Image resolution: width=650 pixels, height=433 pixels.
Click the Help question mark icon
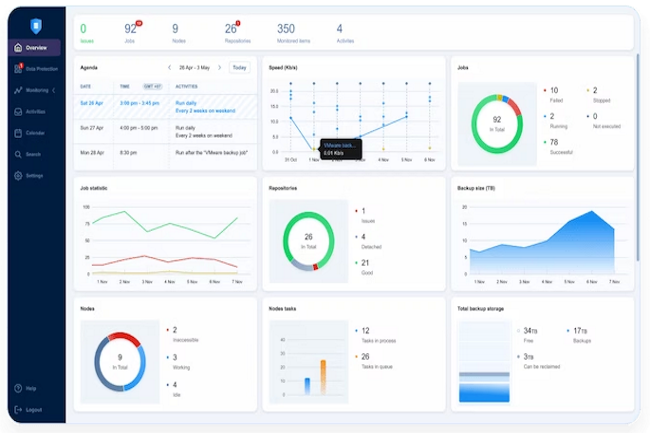tap(19, 388)
